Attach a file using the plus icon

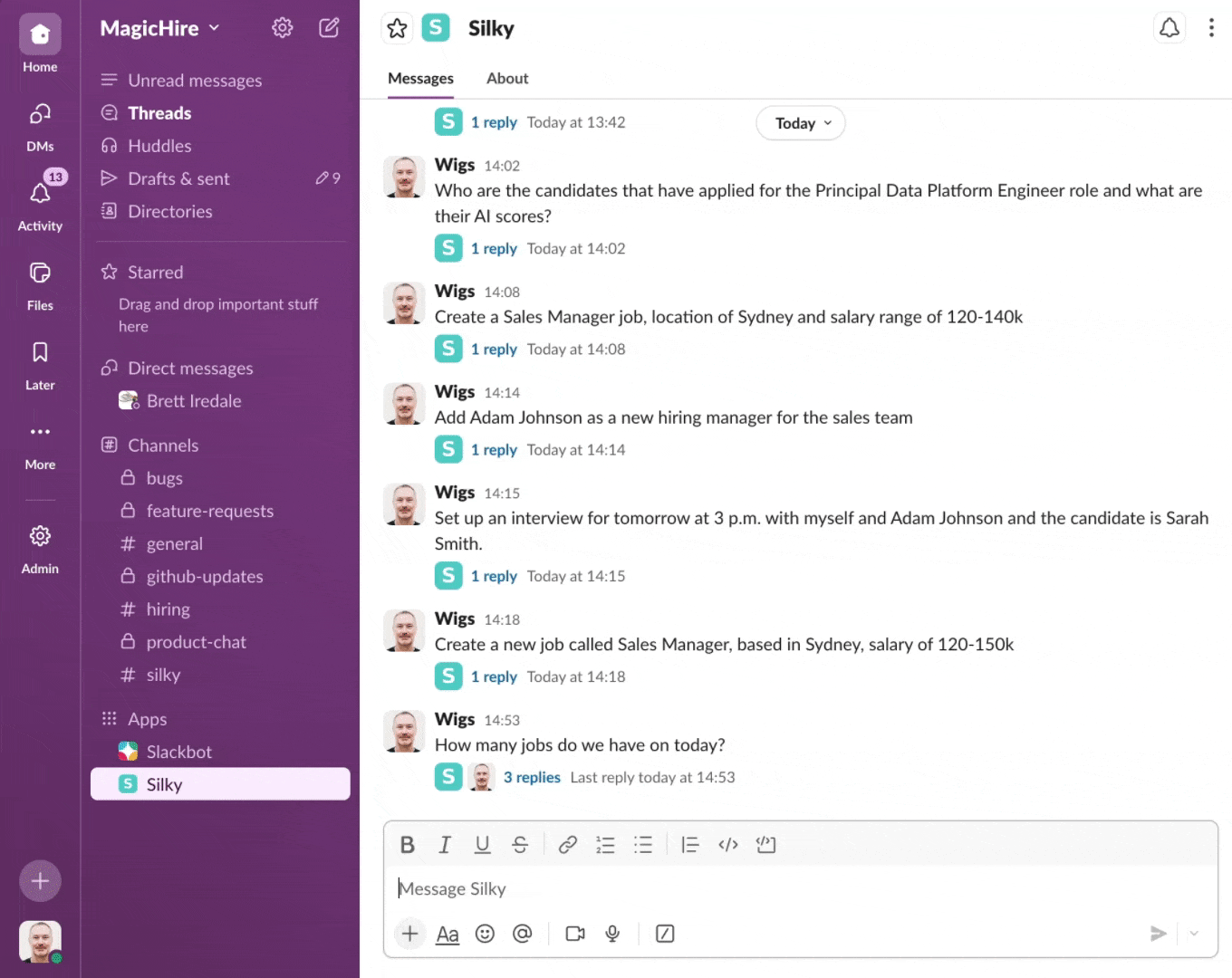[x=409, y=934]
